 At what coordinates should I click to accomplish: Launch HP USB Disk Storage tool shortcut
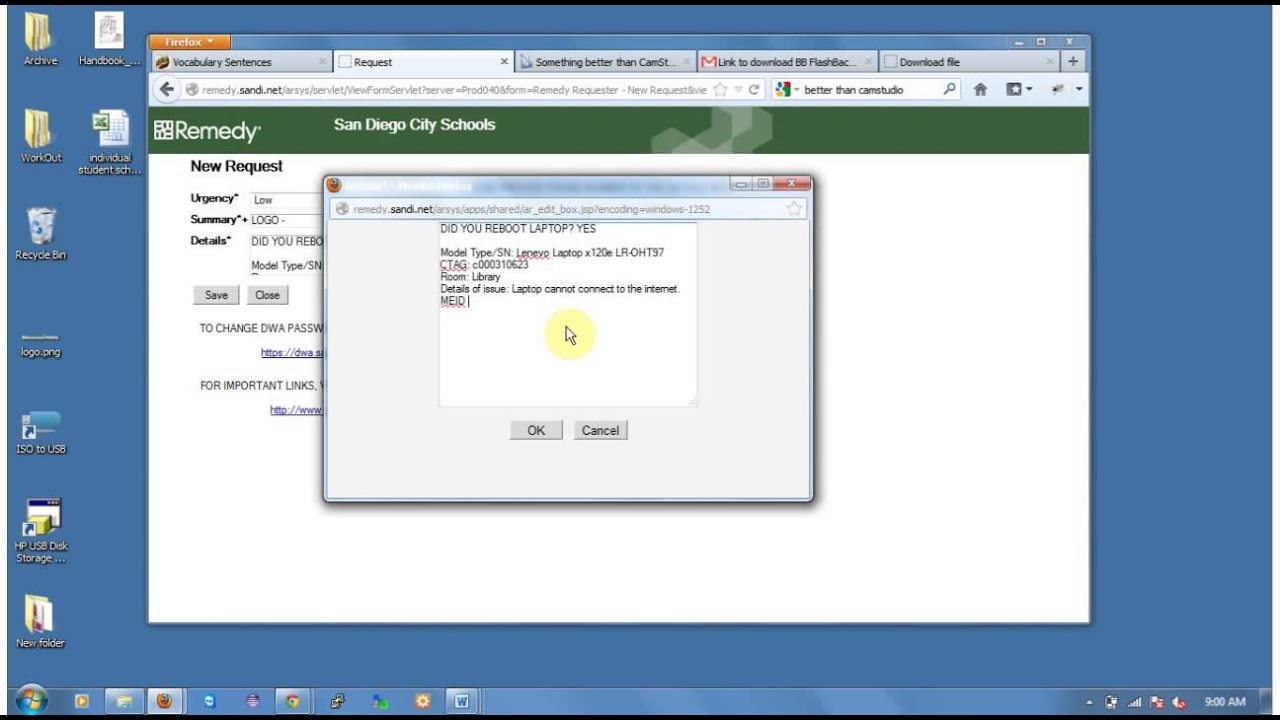41,531
